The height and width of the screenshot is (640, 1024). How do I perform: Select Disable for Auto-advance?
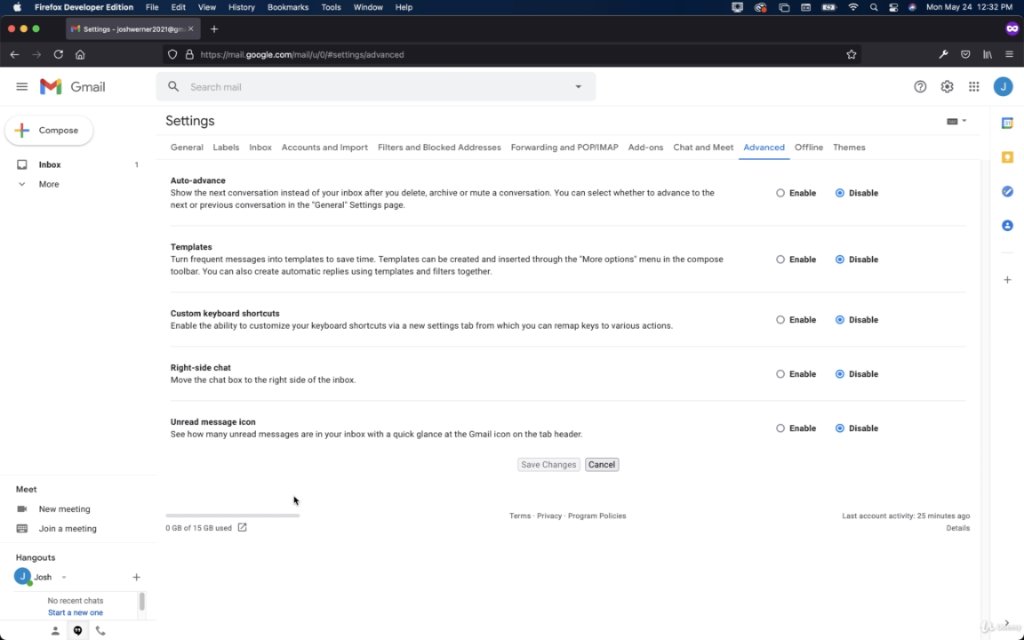coord(840,193)
